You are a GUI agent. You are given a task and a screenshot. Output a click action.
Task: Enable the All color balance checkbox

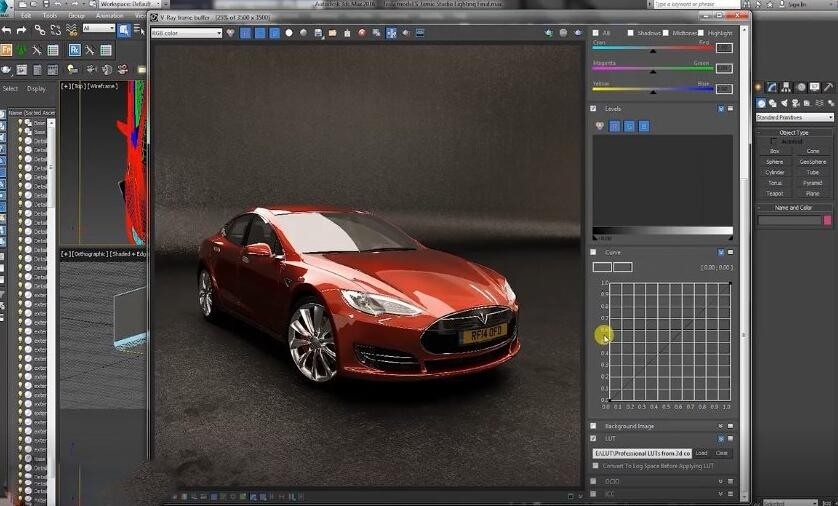pyautogui.click(x=595, y=33)
